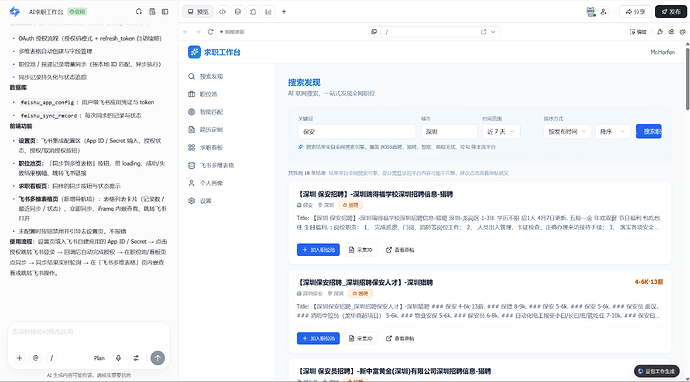The image size is (690, 382).
Task: Click the last icon in preview toolbar
Action: click(683, 32)
